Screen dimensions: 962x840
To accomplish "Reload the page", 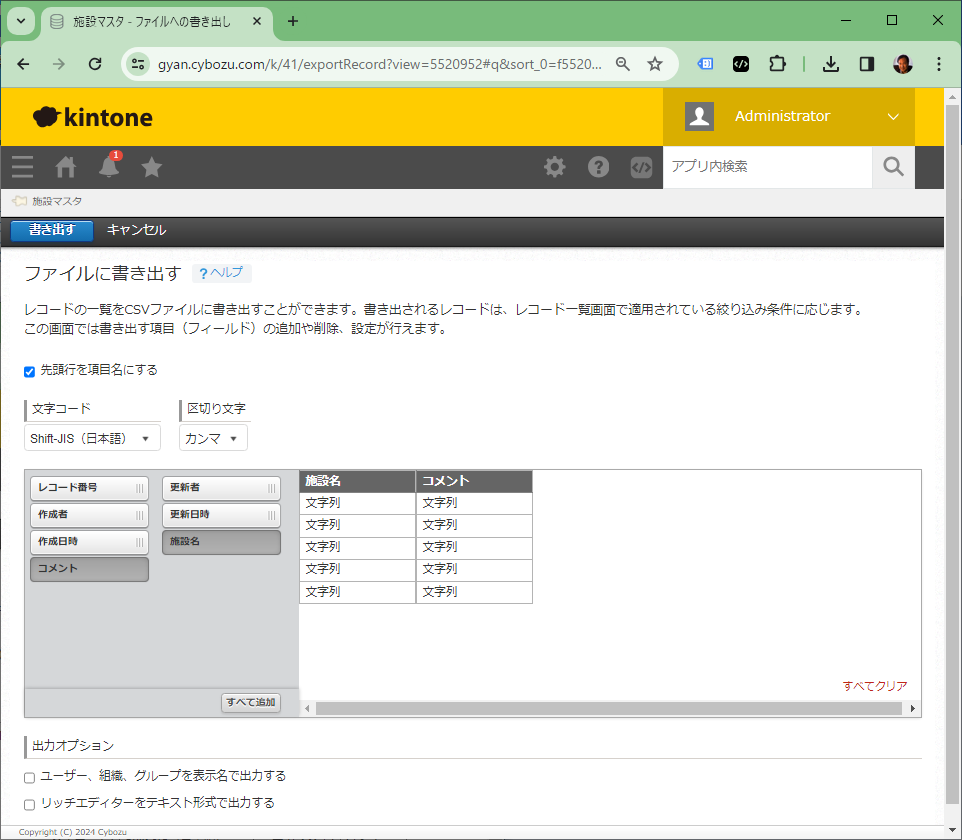I will [95, 64].
